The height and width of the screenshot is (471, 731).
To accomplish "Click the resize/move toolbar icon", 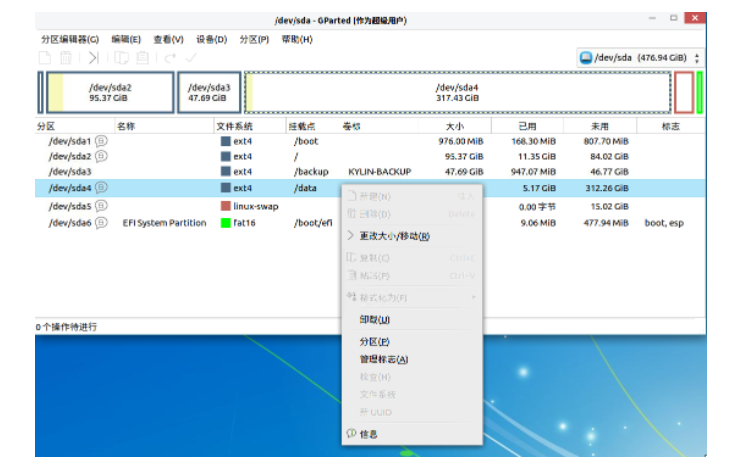I will coord(94,58).
